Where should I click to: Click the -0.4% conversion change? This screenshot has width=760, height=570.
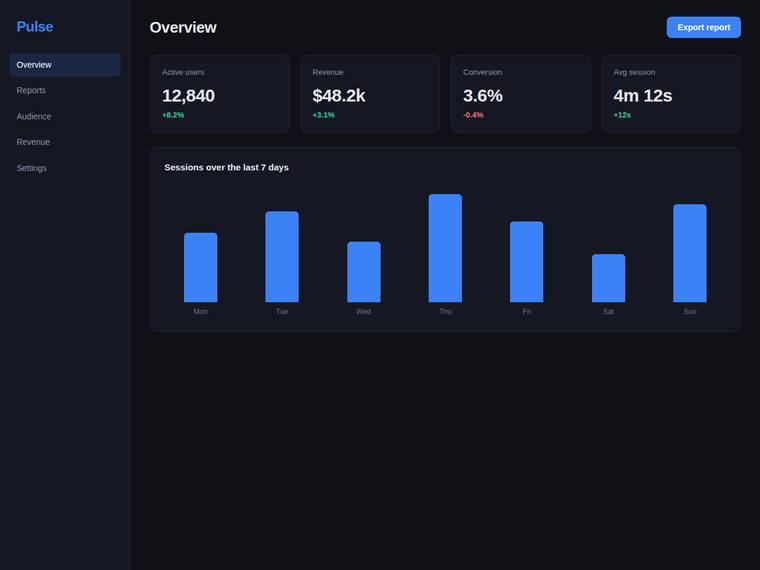(473, 115)
